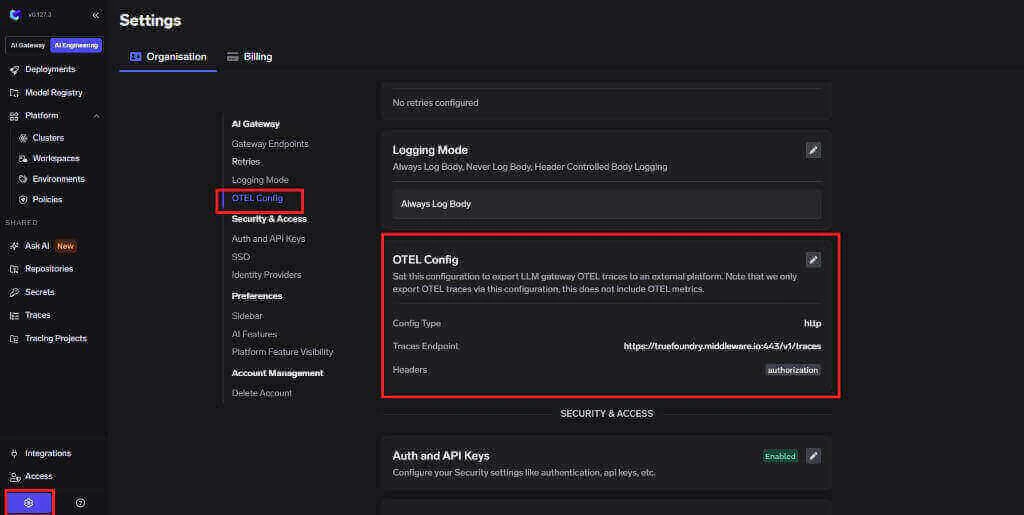Click the Ask AI sparkle icon
The image size is (1024, 515).
tap(14, 246)
